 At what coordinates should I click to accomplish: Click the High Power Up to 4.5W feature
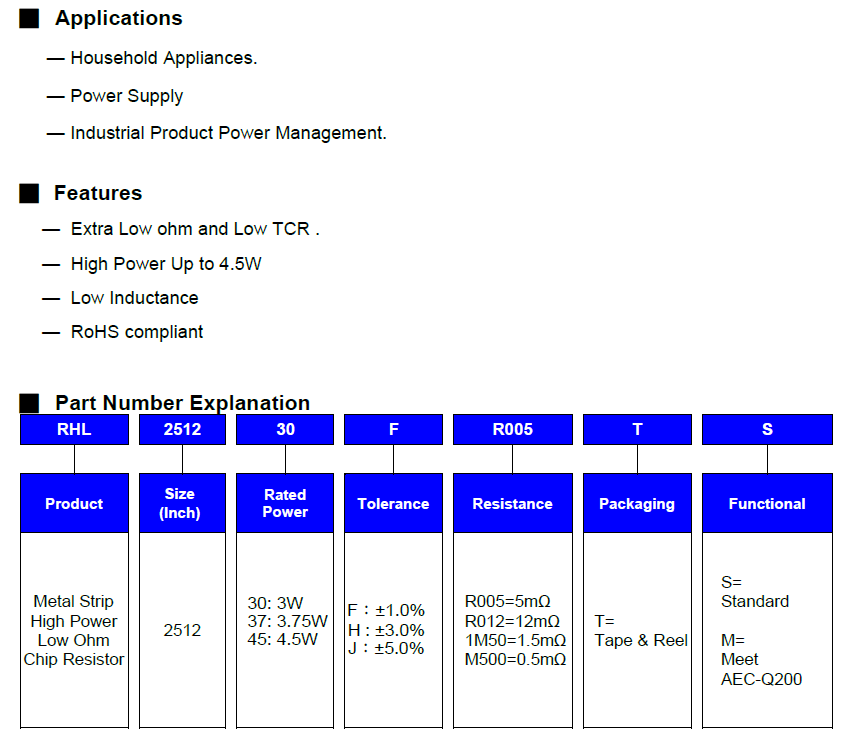point(166,264)
